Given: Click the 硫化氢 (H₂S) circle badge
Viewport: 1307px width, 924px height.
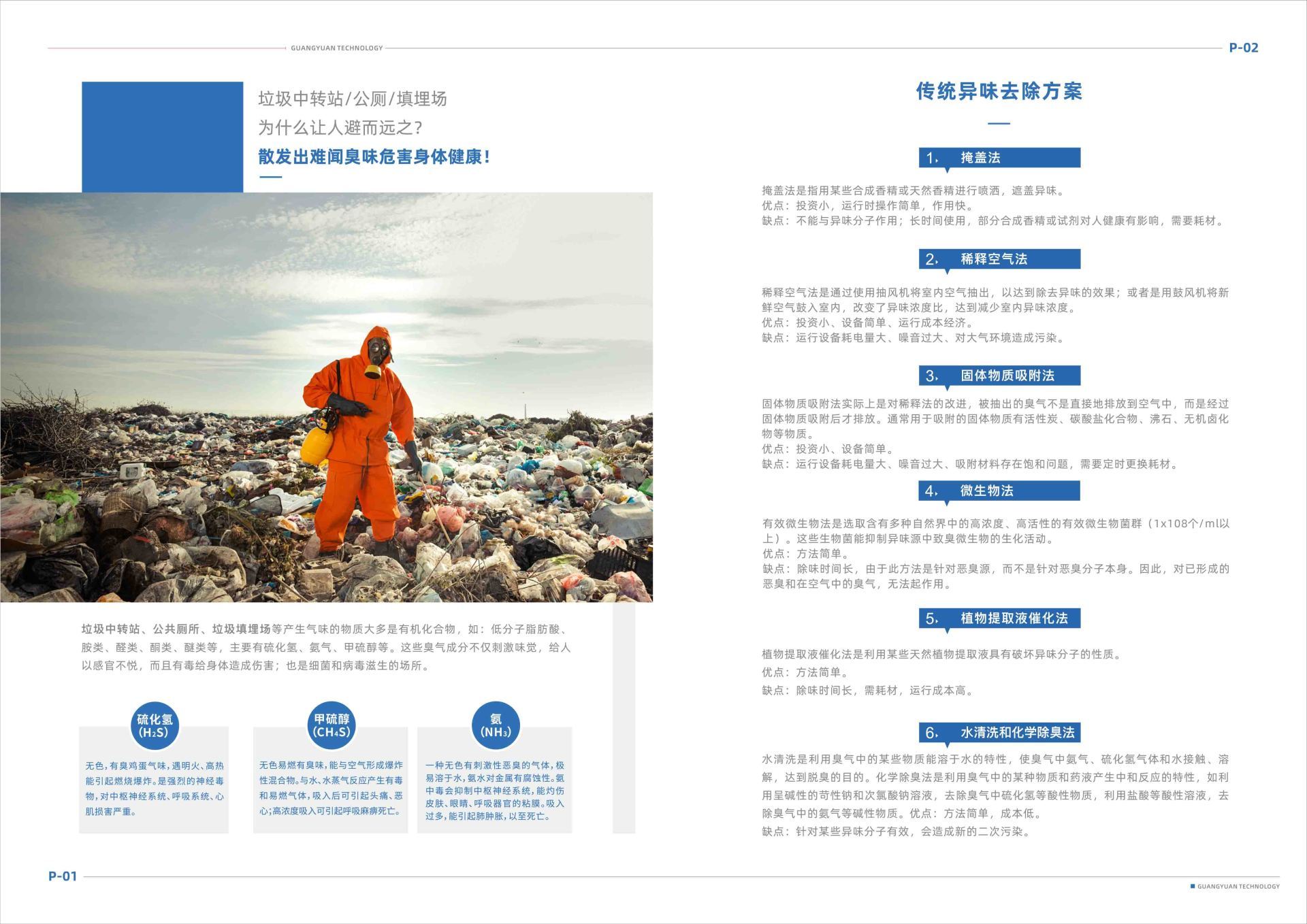Looking at the screenshot, I should click(x=155, y=726).
